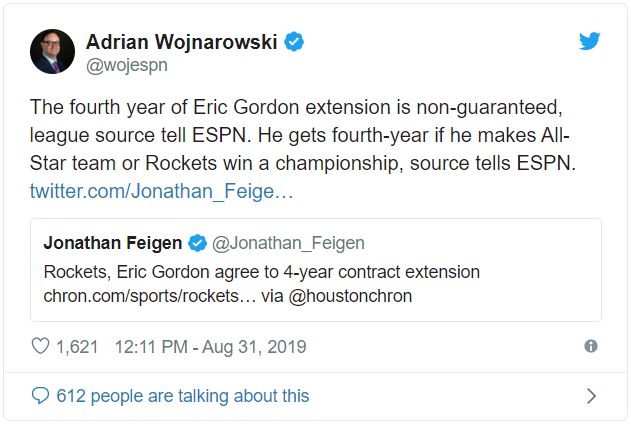The height and width of the screenshot is (428, 633).
Task: Click the Twitter Ads info icon
Action: point(590,347)
